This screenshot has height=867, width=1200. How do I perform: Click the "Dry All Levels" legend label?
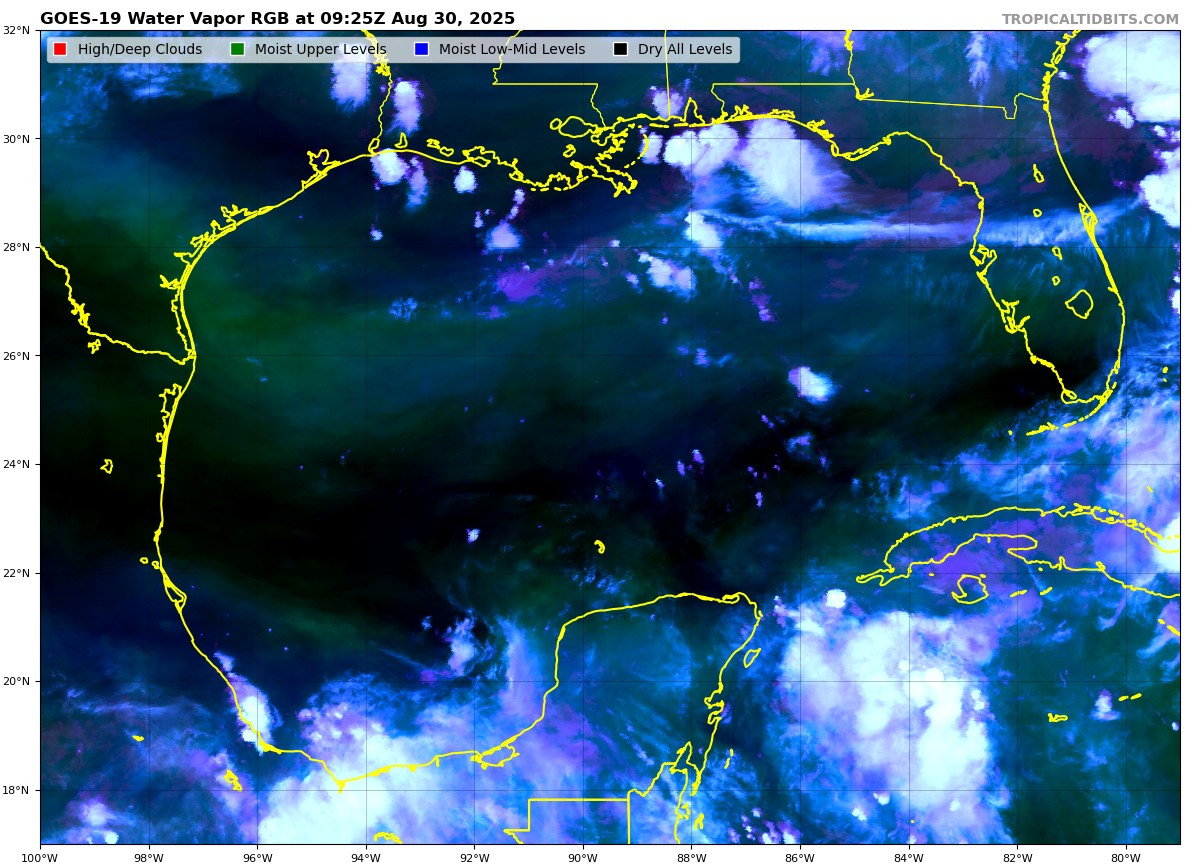pyautogui.click(x=685, y=49)
